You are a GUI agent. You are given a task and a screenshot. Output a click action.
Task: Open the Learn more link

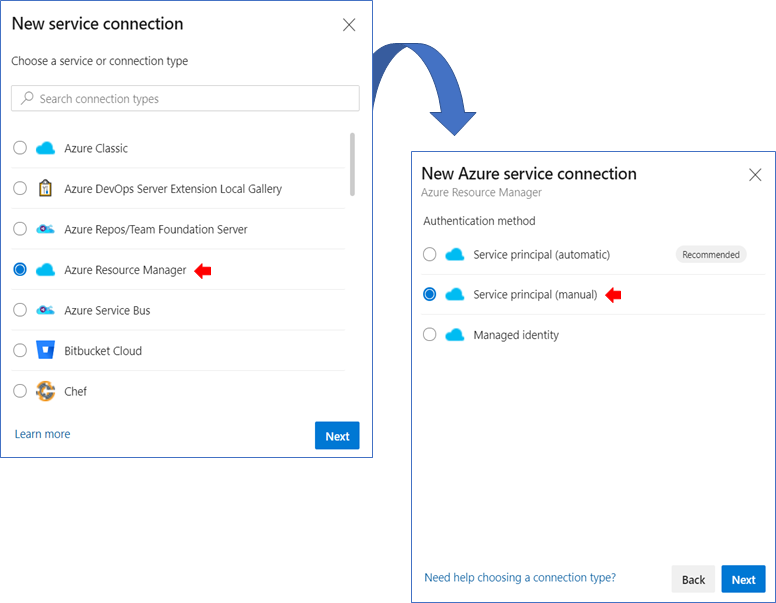pyautogui.click(x=43, y=434)
